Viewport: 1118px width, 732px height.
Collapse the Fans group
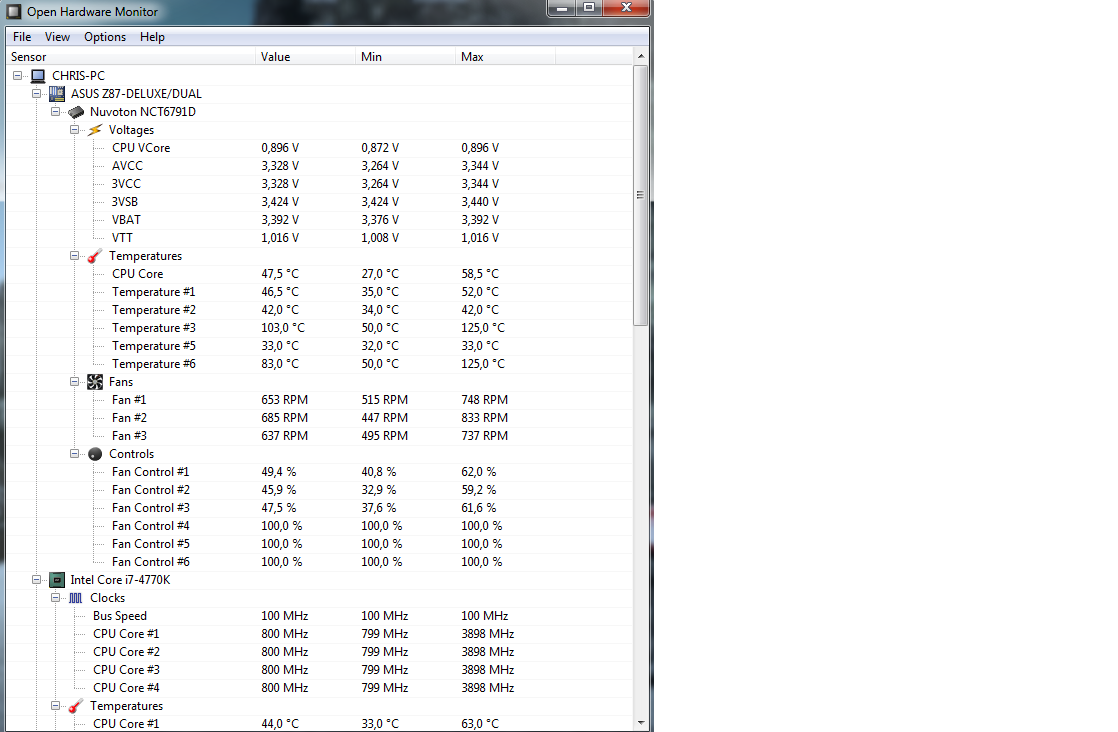(74, 381)
